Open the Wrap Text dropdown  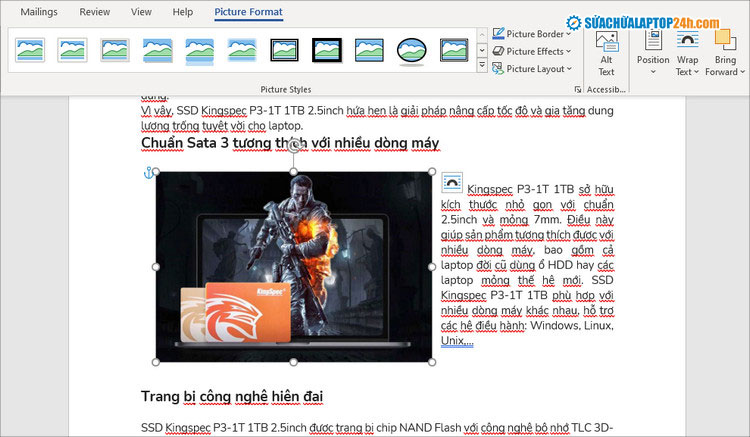pos(687,53)
